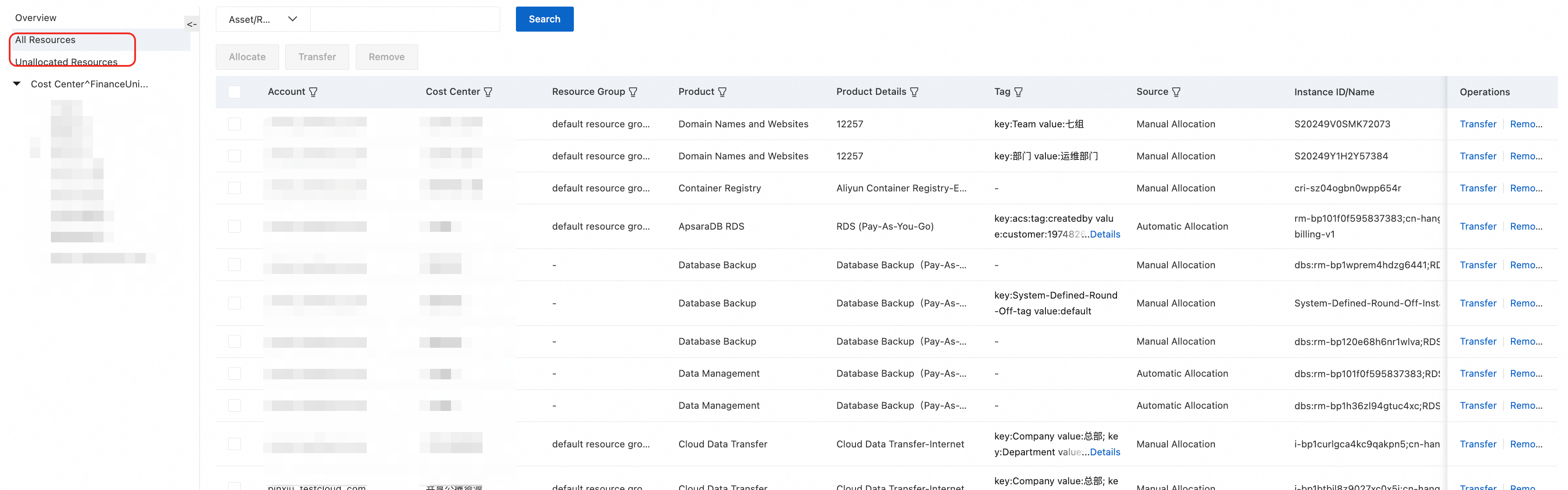This screenshot has width=1568, height=490.
Task: Click the blue Search button
Action: [544, 19]
